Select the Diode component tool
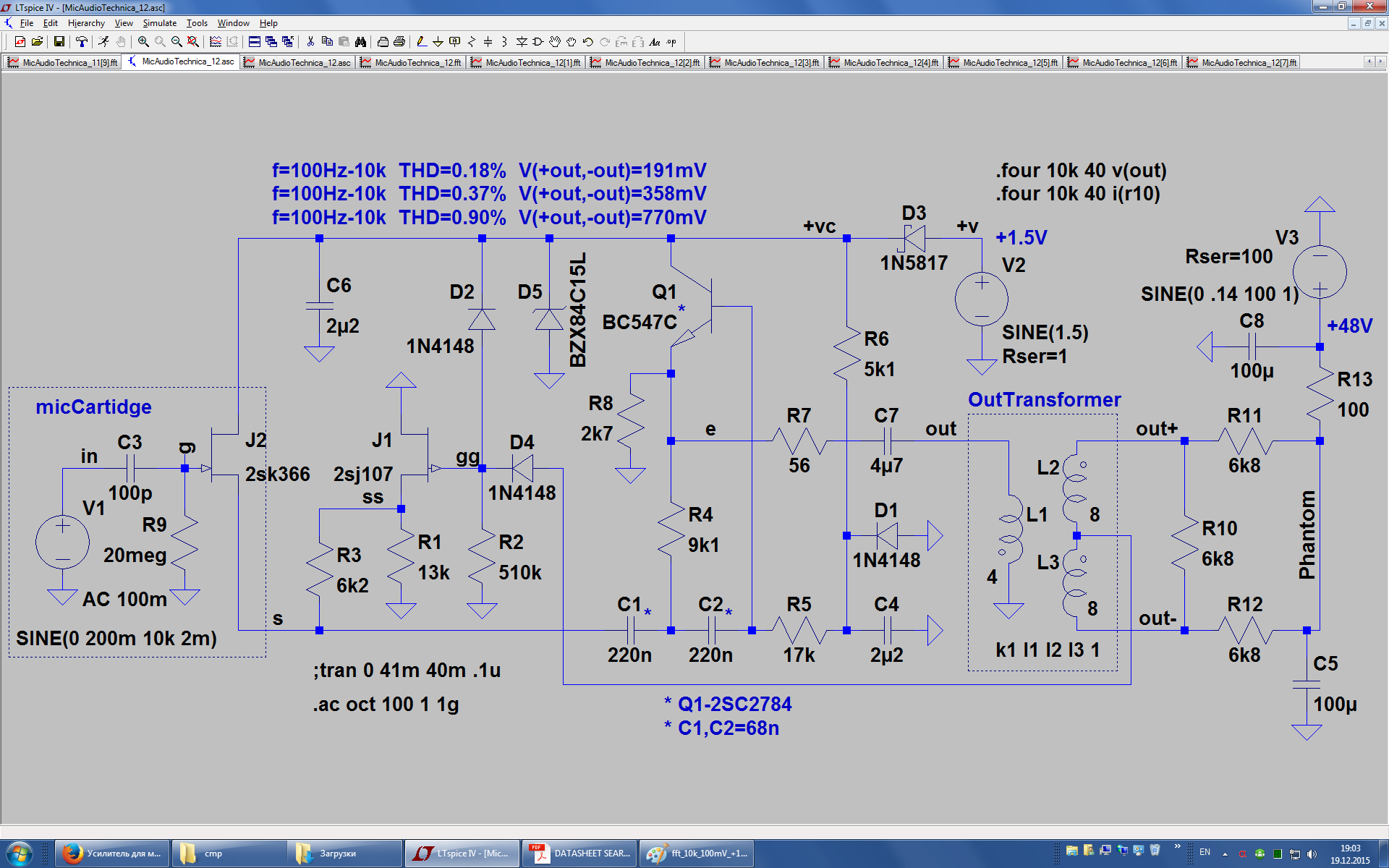1389x868 pixels. 522,42
